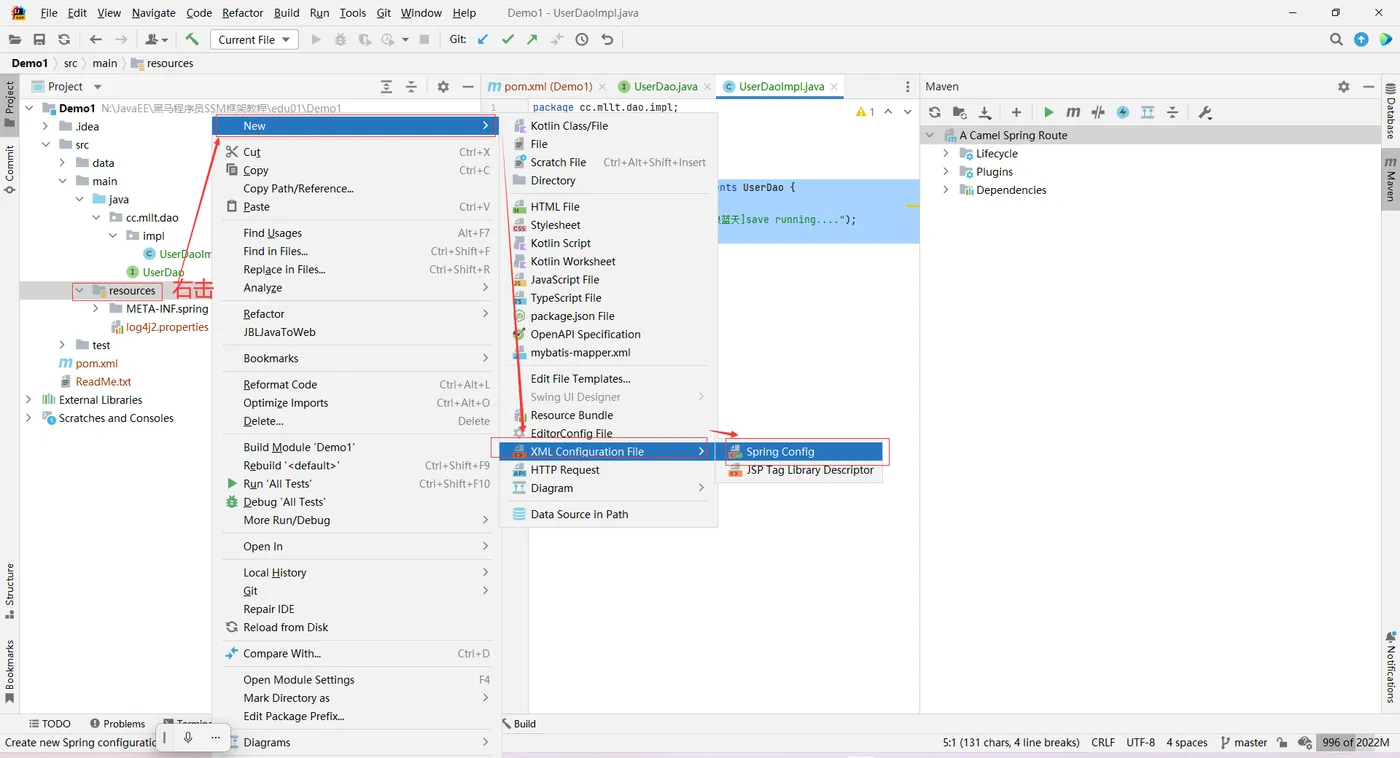Click UTF-8 encoding in status bar

(x=1140, y=743)
